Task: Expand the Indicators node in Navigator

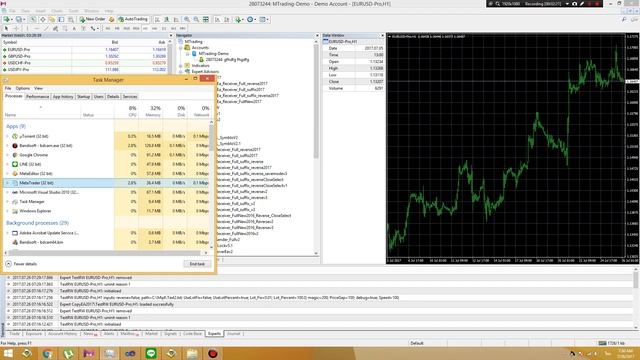Action: click(x=181, y=65)
